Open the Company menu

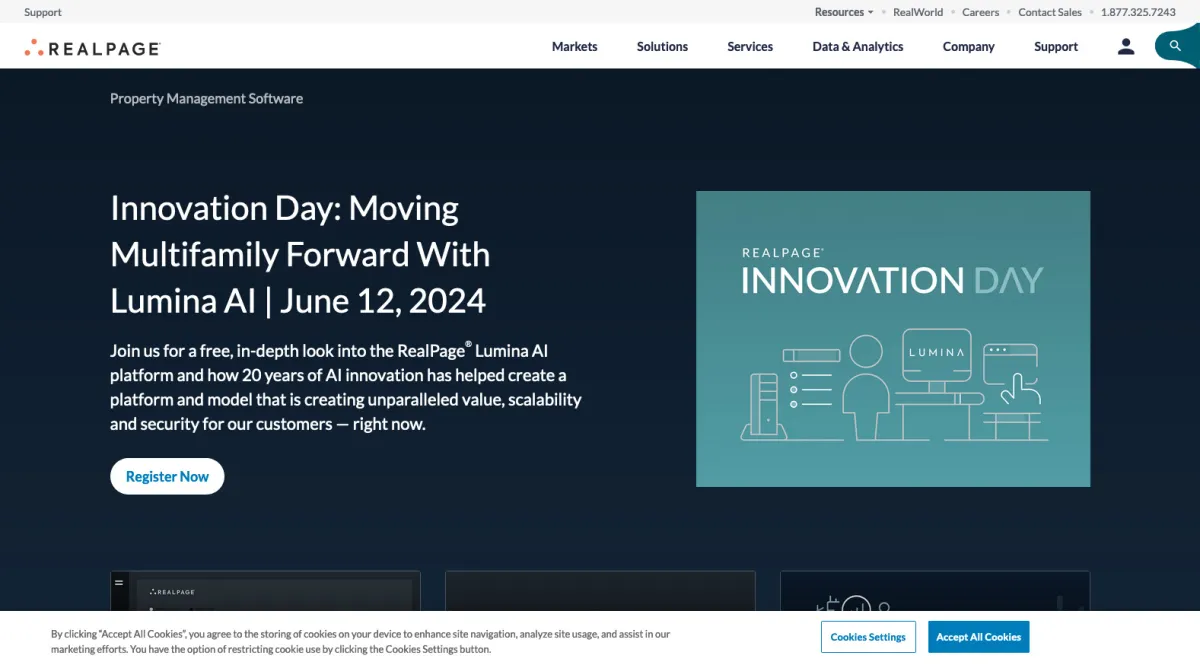(969, 47)
